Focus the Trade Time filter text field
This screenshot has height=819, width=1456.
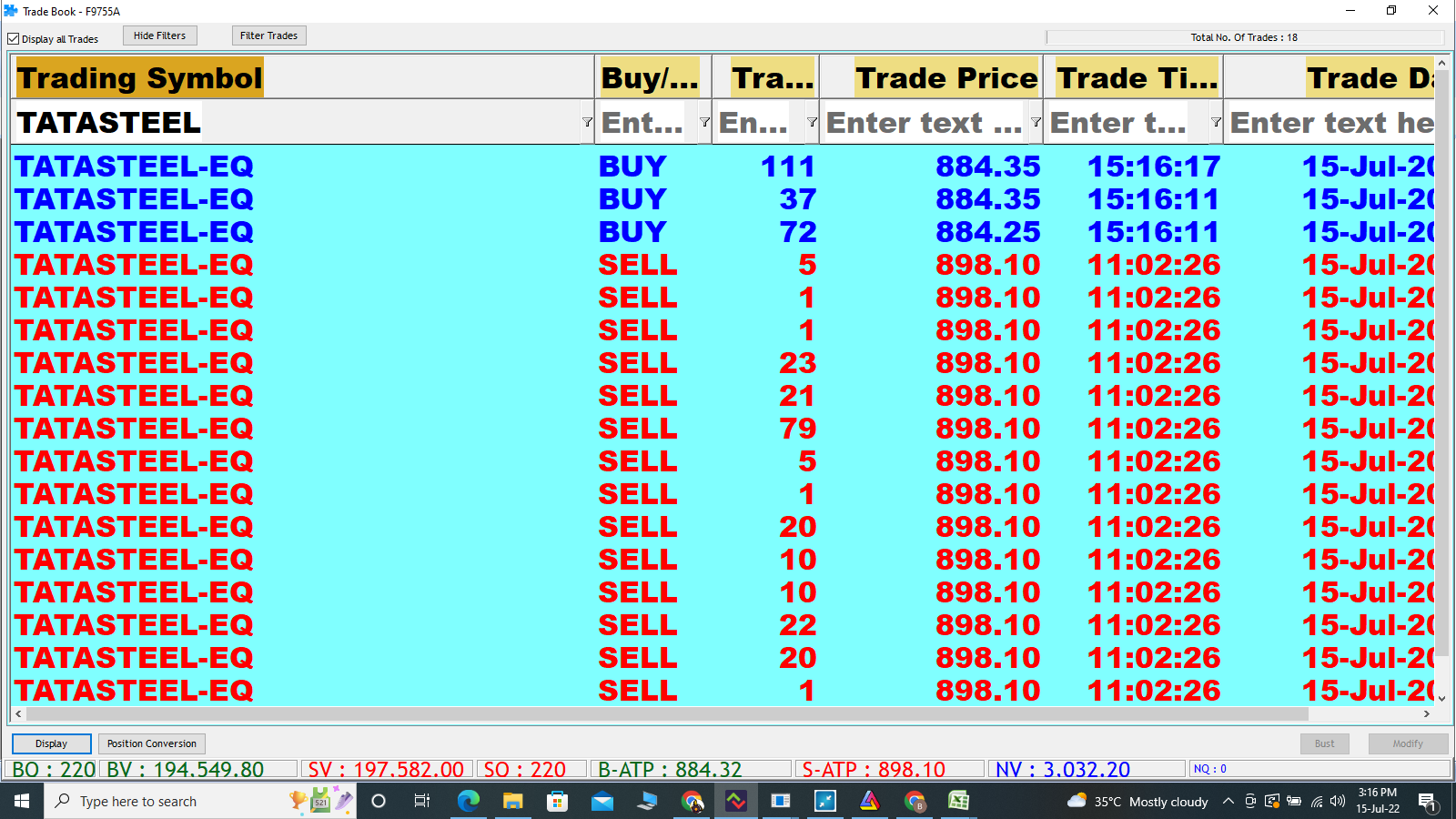tap(1127, 122)
